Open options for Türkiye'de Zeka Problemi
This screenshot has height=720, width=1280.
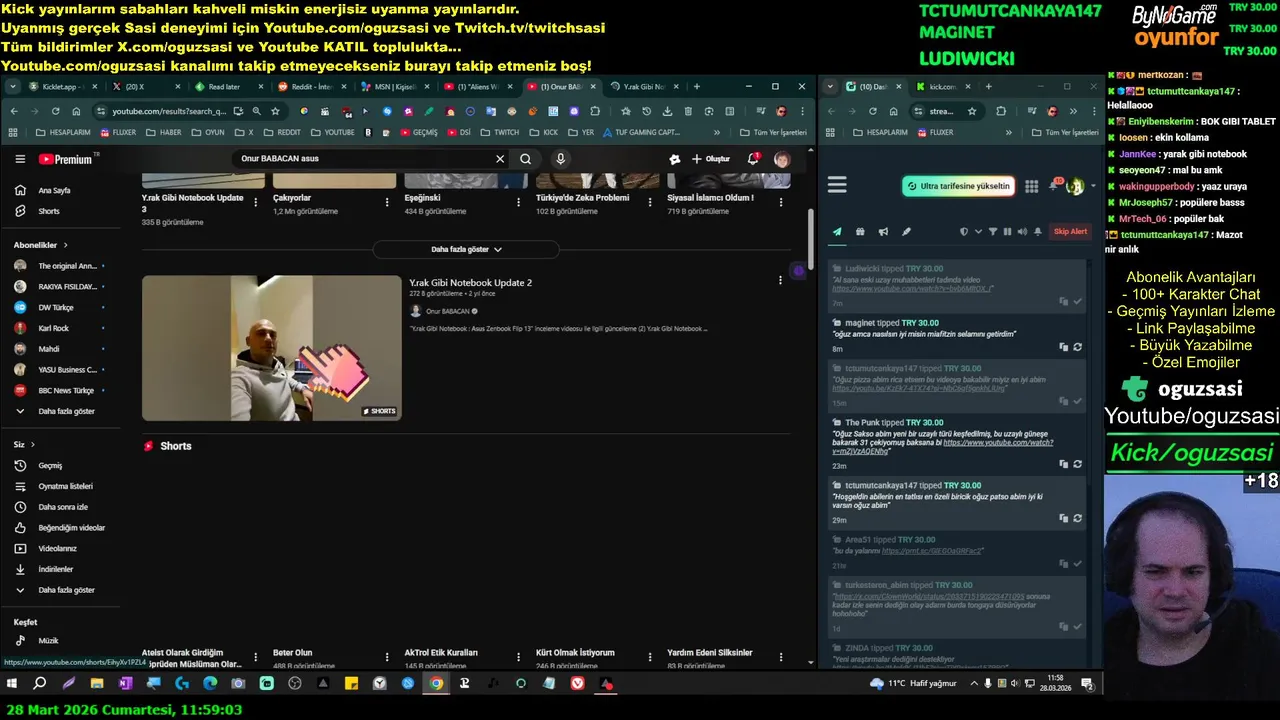649,202
